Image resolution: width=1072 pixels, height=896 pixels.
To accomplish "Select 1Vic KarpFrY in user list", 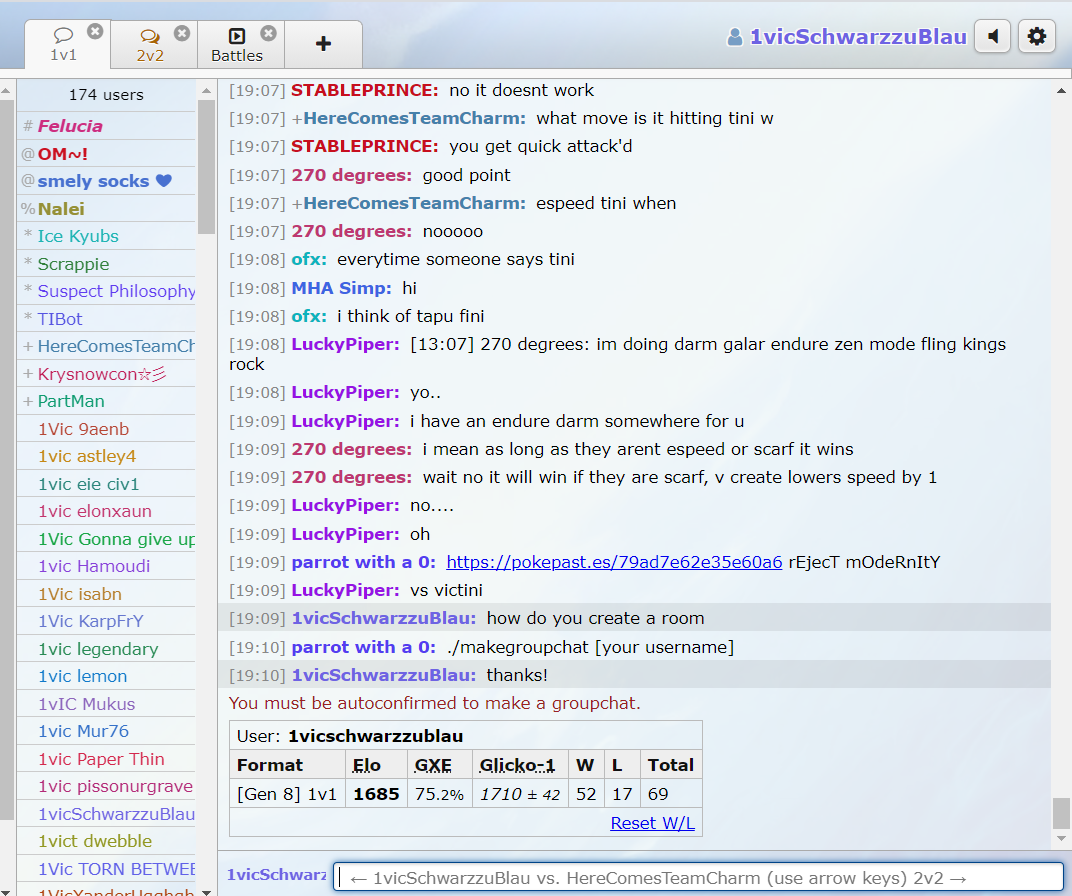I will click(x=106, y=621).
